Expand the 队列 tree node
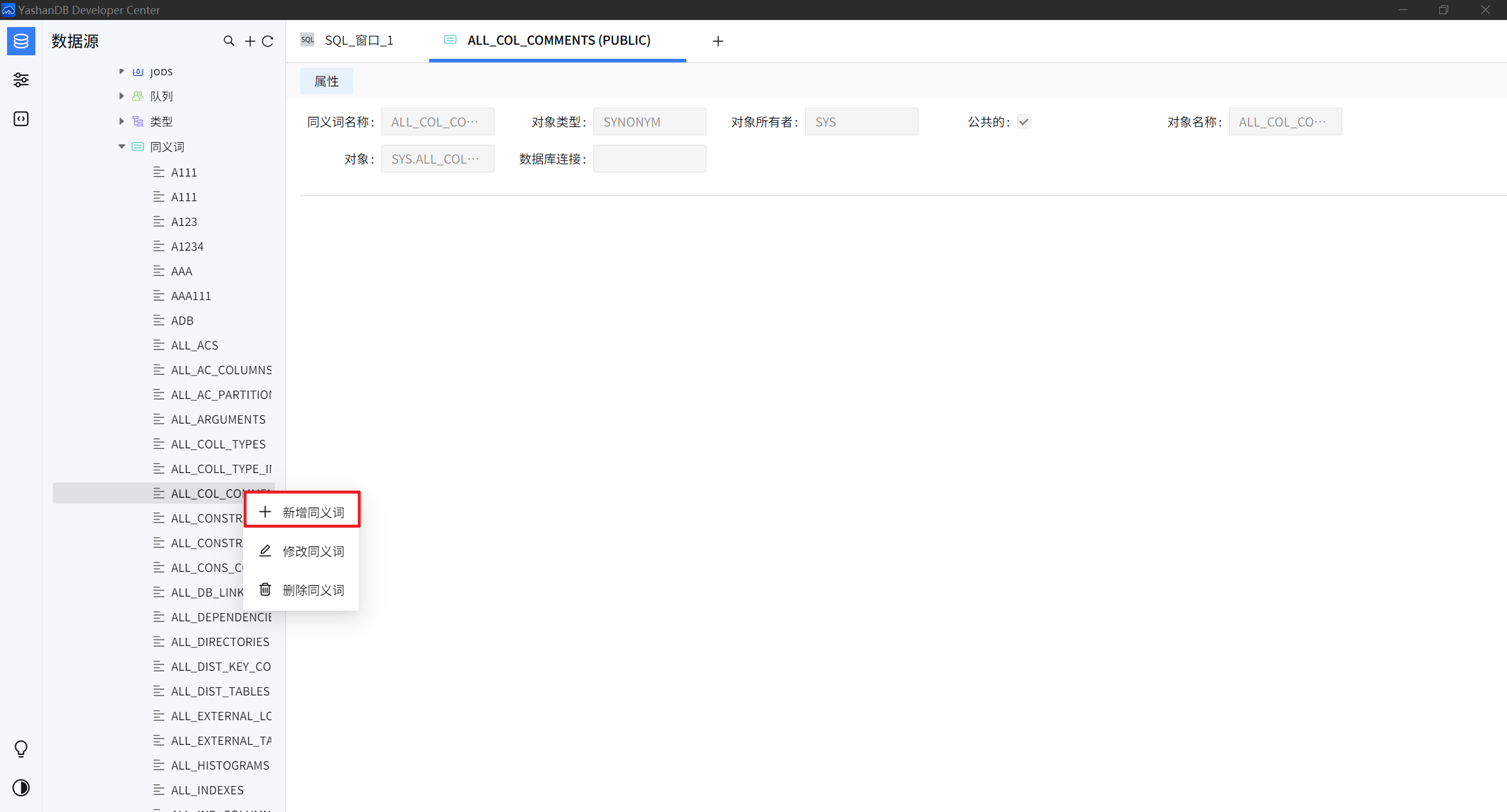 pyautogui.click(x=121, y=96)
